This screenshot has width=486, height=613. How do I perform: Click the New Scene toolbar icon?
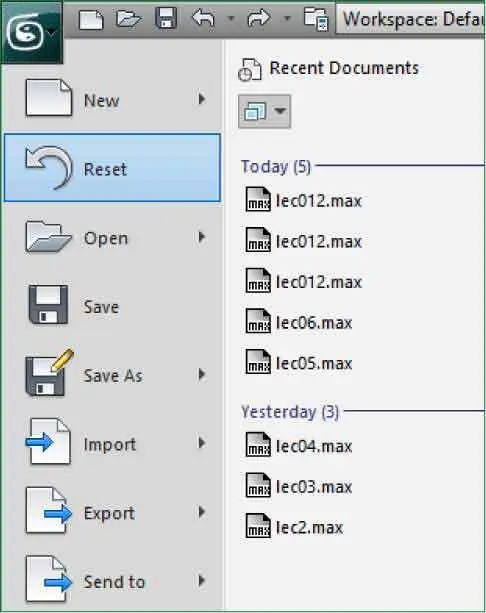pyautogui.click(x=91, y=19)
